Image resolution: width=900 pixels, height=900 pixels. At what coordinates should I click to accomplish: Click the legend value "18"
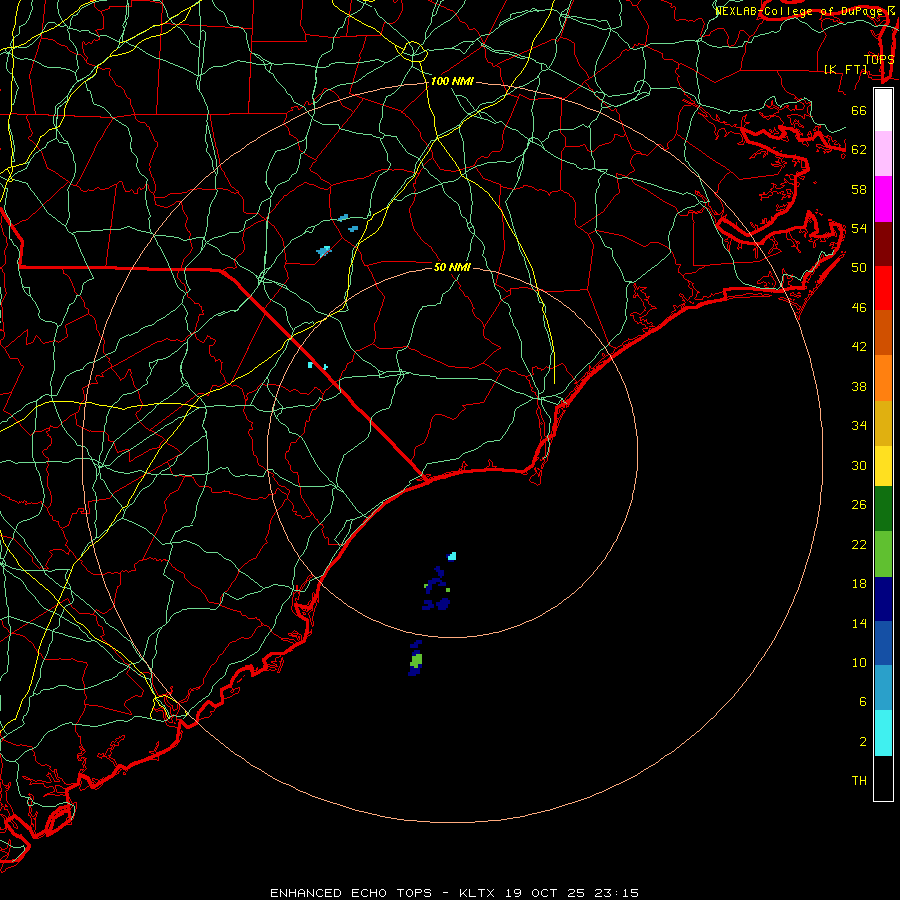click(859, 584)
